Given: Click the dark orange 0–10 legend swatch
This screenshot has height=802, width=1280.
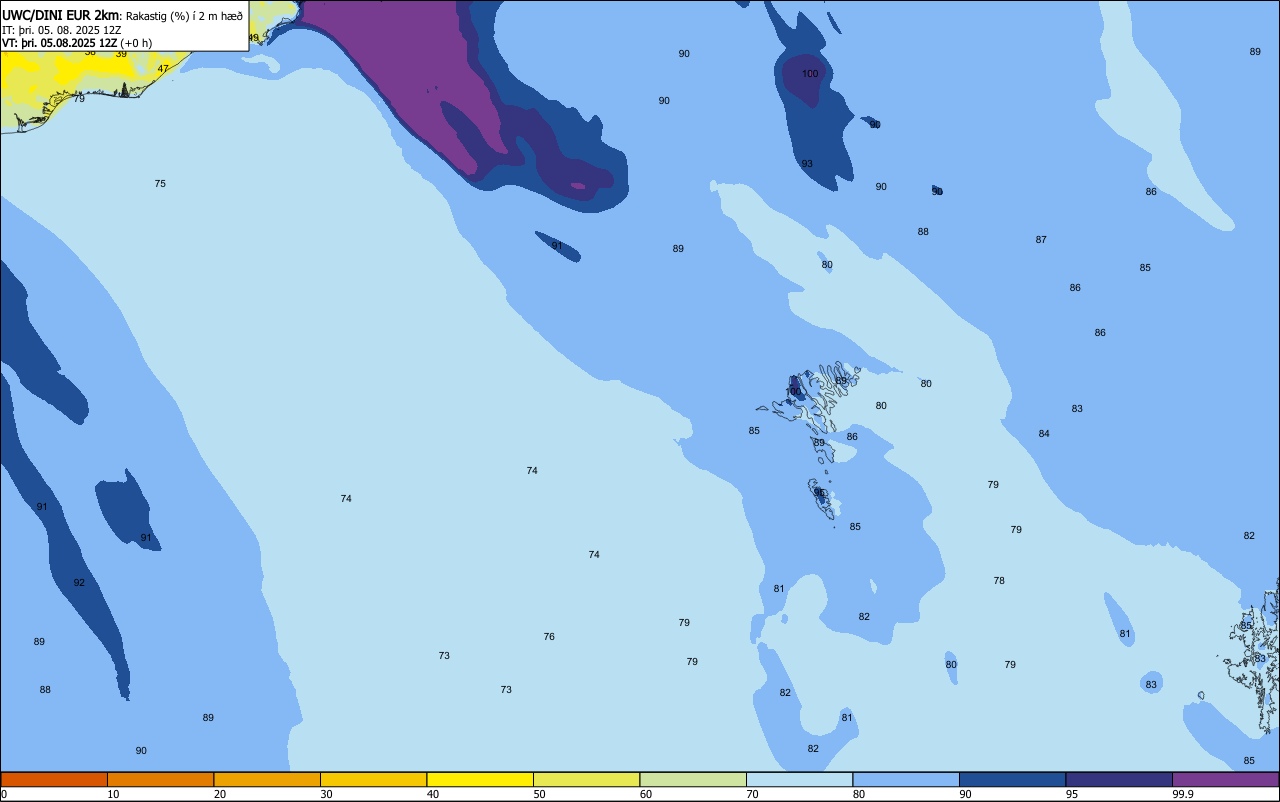Looking at the screenshot, I should (x=54, y=779).
